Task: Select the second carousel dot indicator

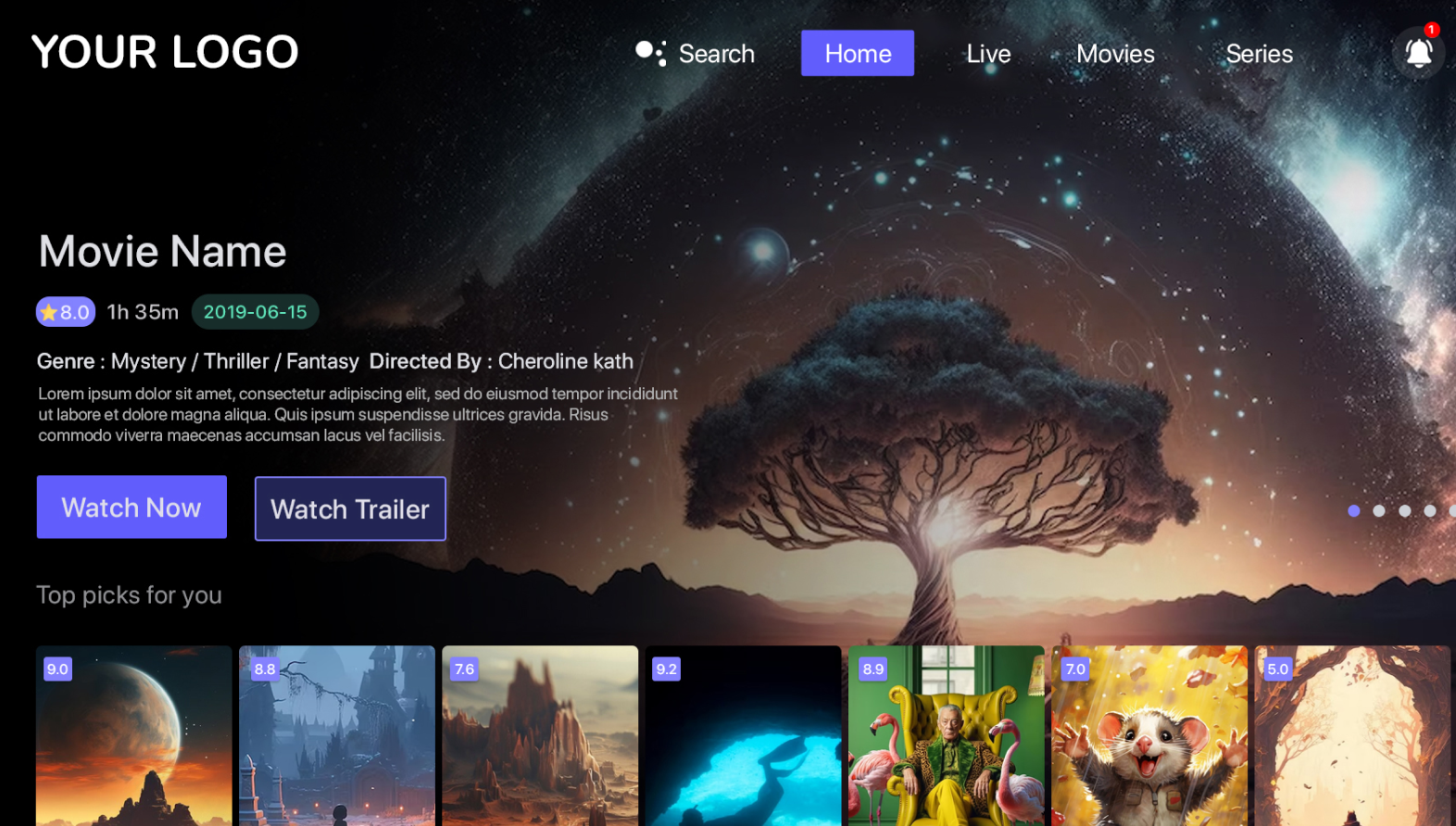Action: [x=1379, y=510]
